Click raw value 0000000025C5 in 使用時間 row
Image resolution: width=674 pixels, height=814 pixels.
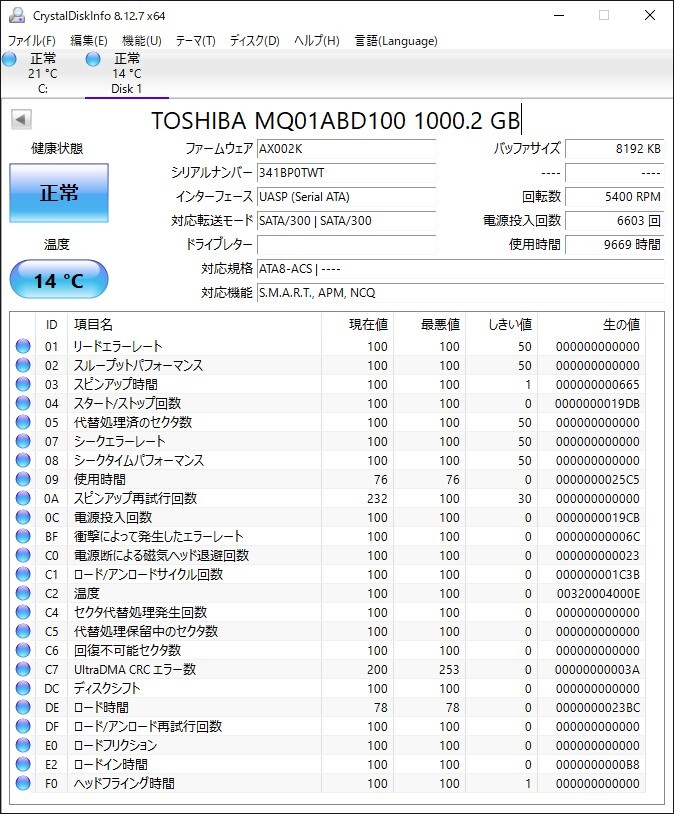pyautogui.click(x=598, y=480)
